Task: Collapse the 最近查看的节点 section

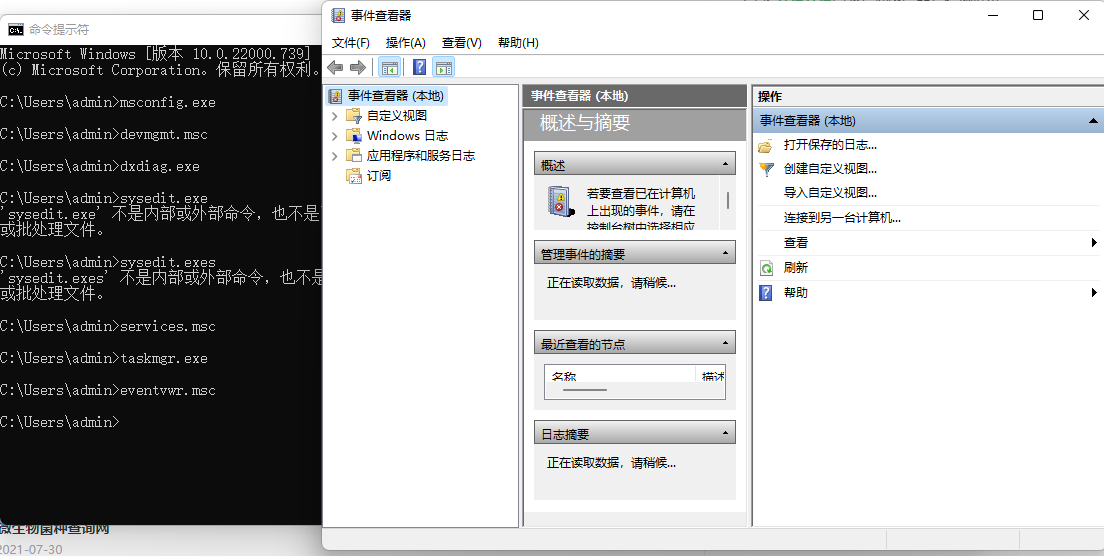Action: tap(725, 343)
